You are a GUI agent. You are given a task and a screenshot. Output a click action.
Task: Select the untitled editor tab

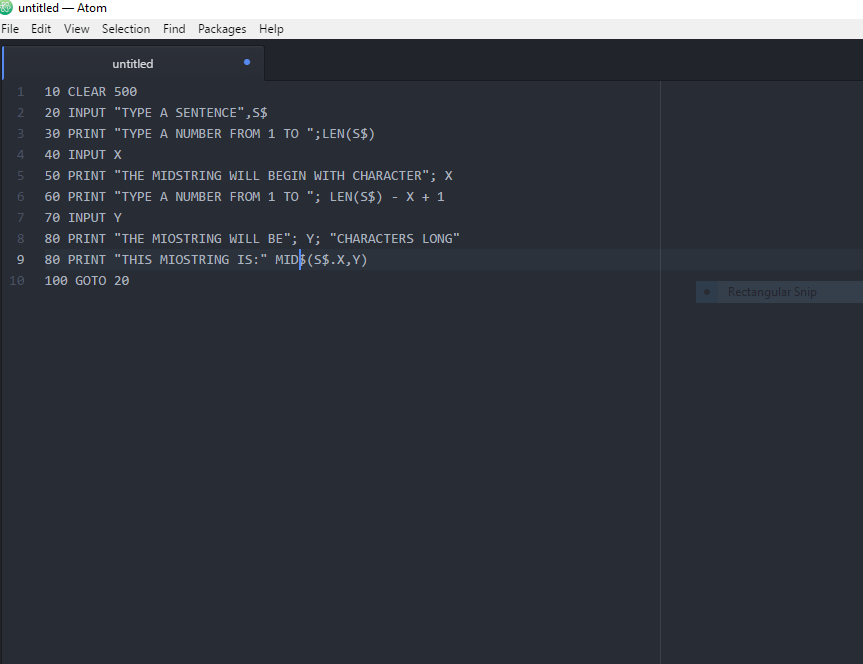[x=133, y=64]
